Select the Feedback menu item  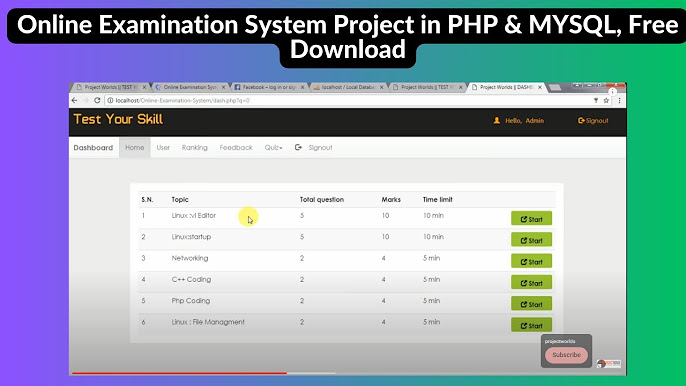tap(236, 147)
